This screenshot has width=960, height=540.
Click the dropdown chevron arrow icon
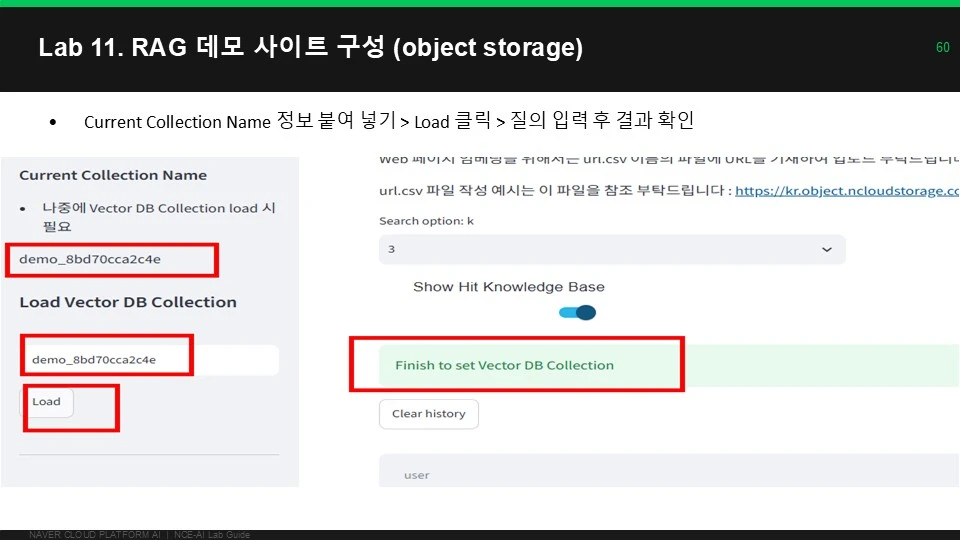click(x=827, y=249)
